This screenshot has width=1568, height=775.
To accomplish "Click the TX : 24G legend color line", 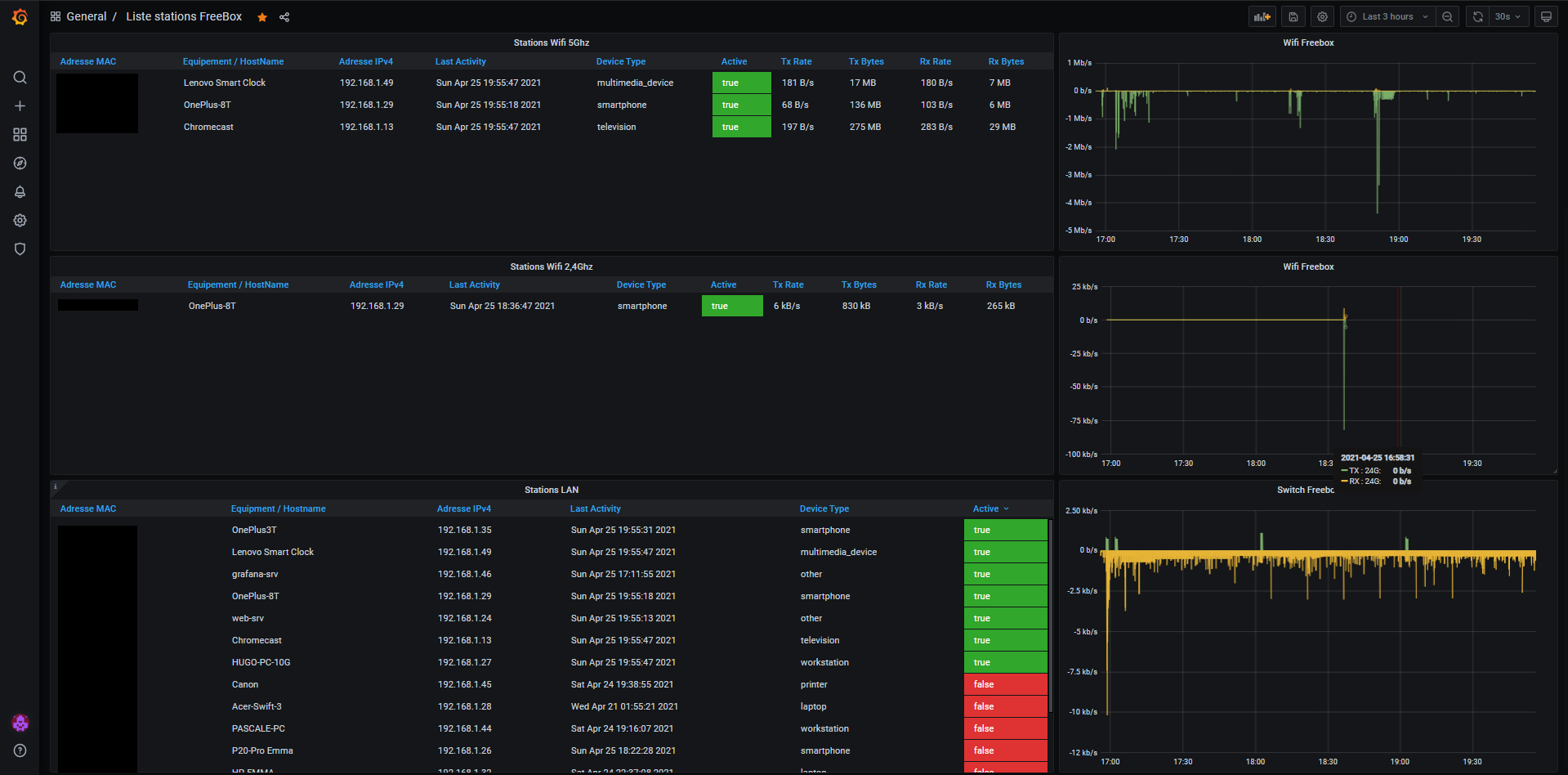I will [1344, 471].
